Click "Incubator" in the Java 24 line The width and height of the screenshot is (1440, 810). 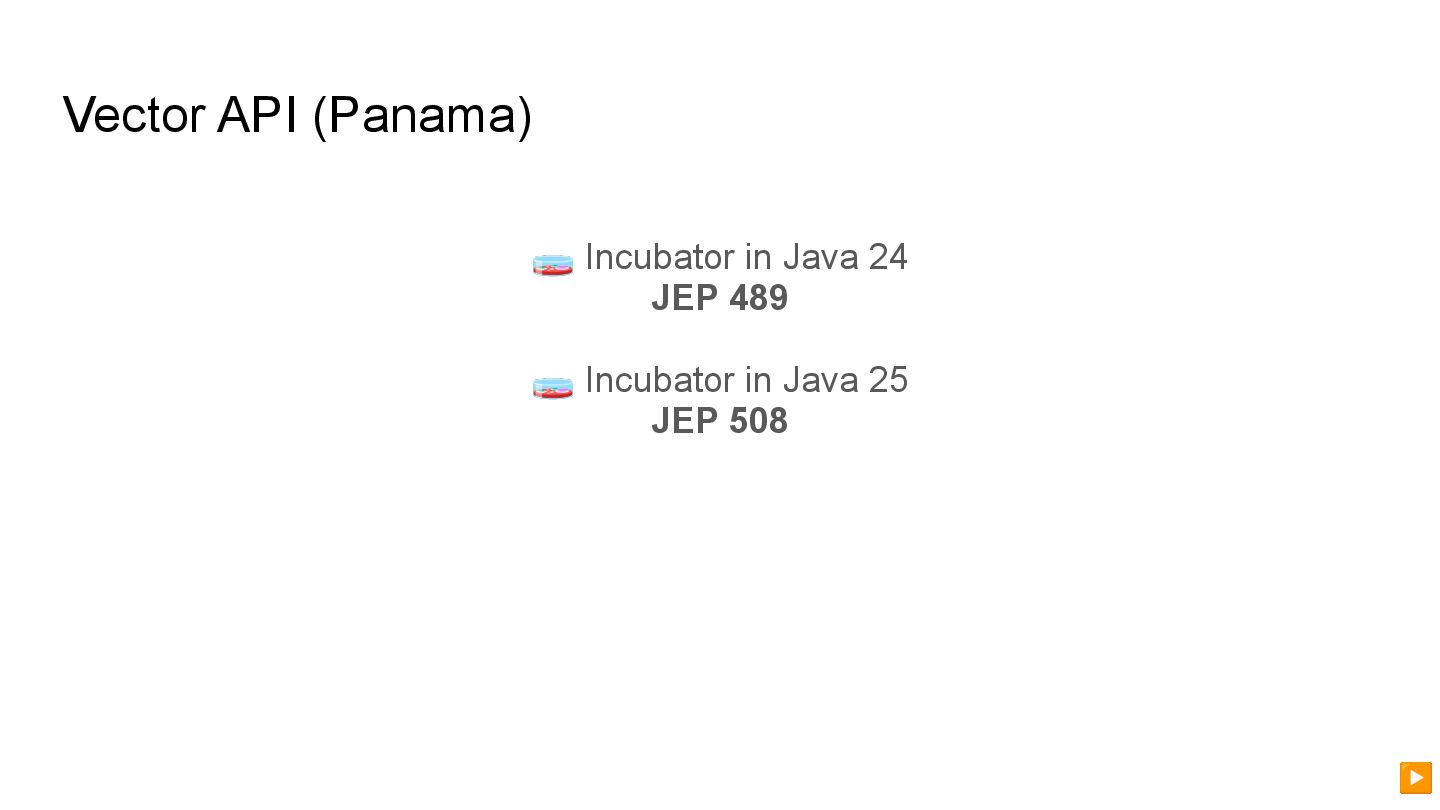coord(658,257)
